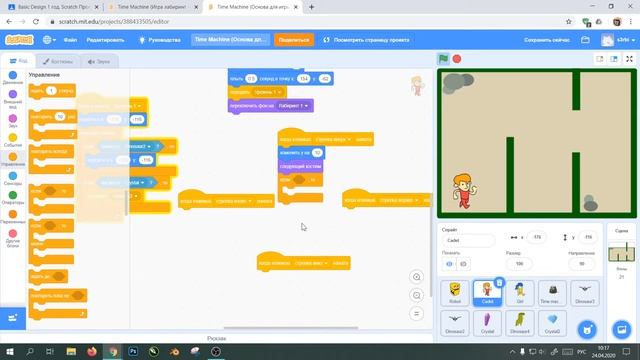The height and width of the screenshot is (360, 640).
Task: Switch to the Костюмы tab
Action: [x=58, y=62]
